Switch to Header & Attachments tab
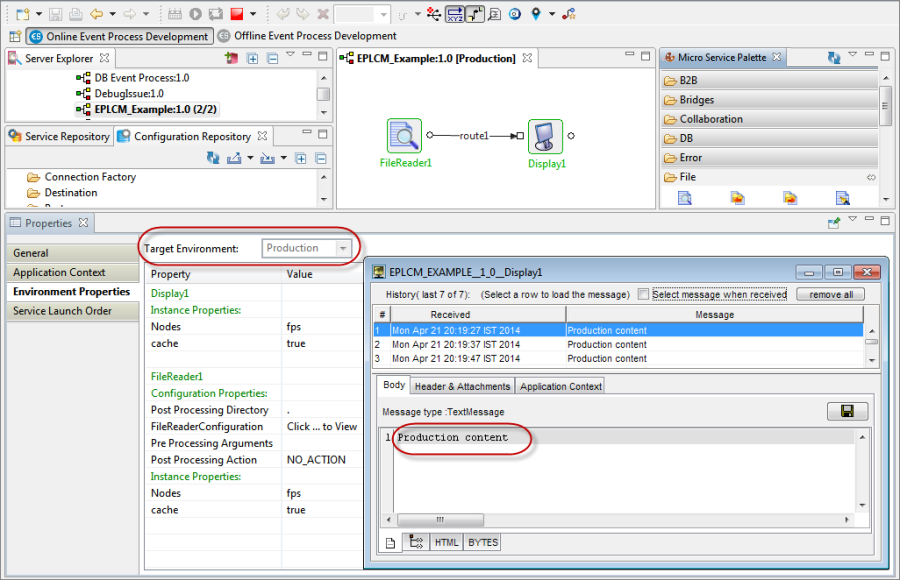 tap(462, 386)
